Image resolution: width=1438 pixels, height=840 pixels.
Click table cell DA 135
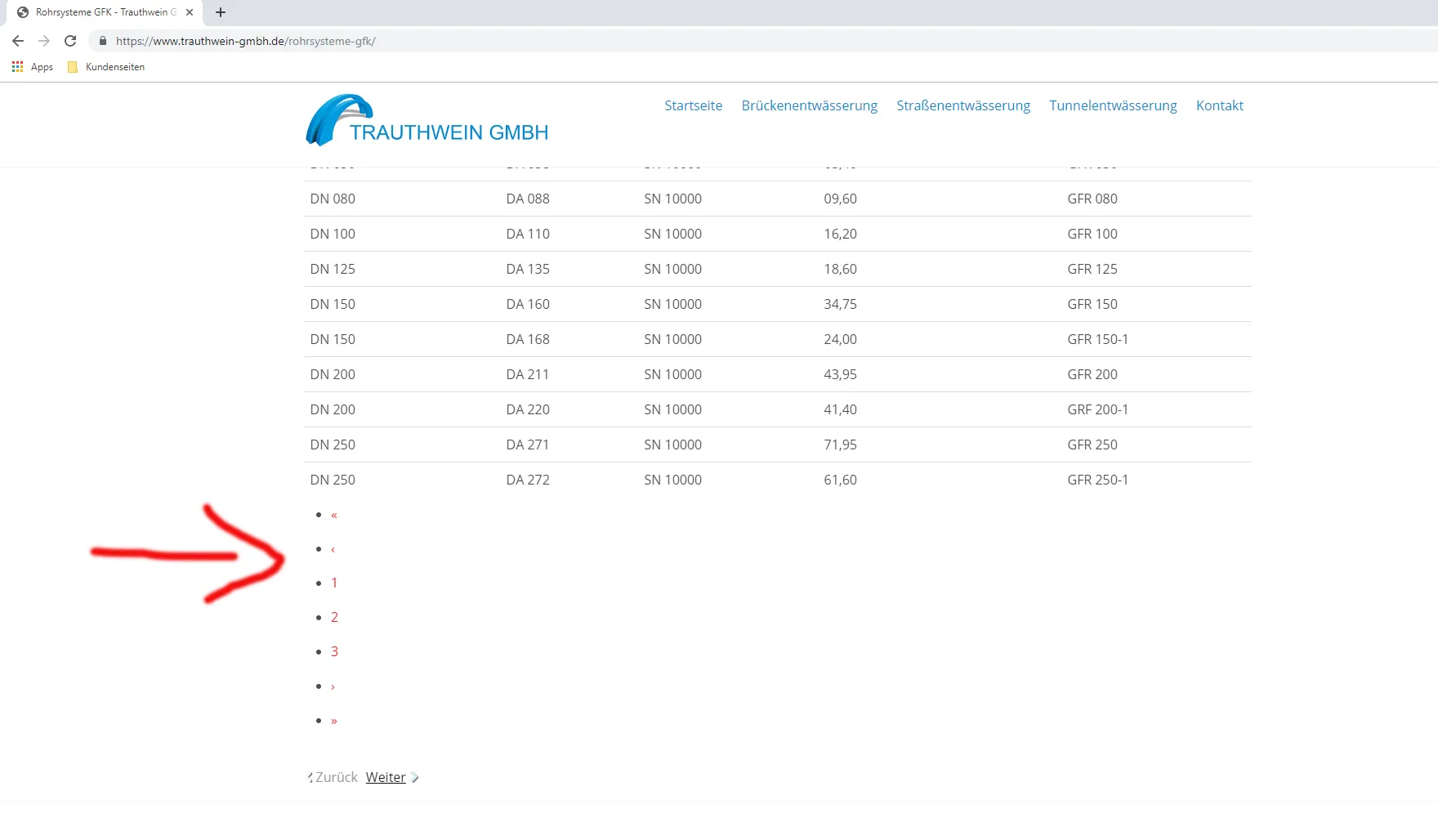tap(528, 269)
